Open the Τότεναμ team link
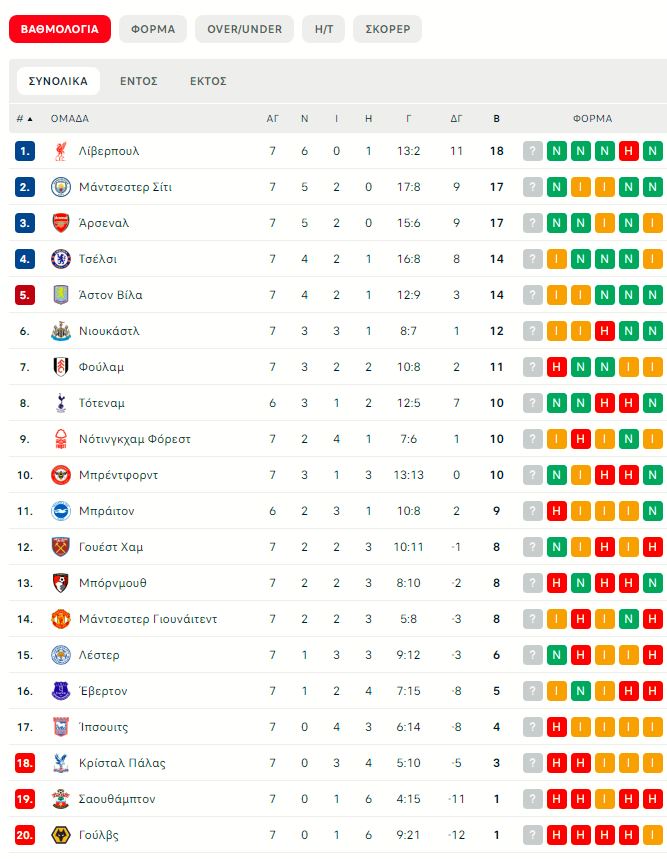 pyautogui.click(x=102, y=403)
